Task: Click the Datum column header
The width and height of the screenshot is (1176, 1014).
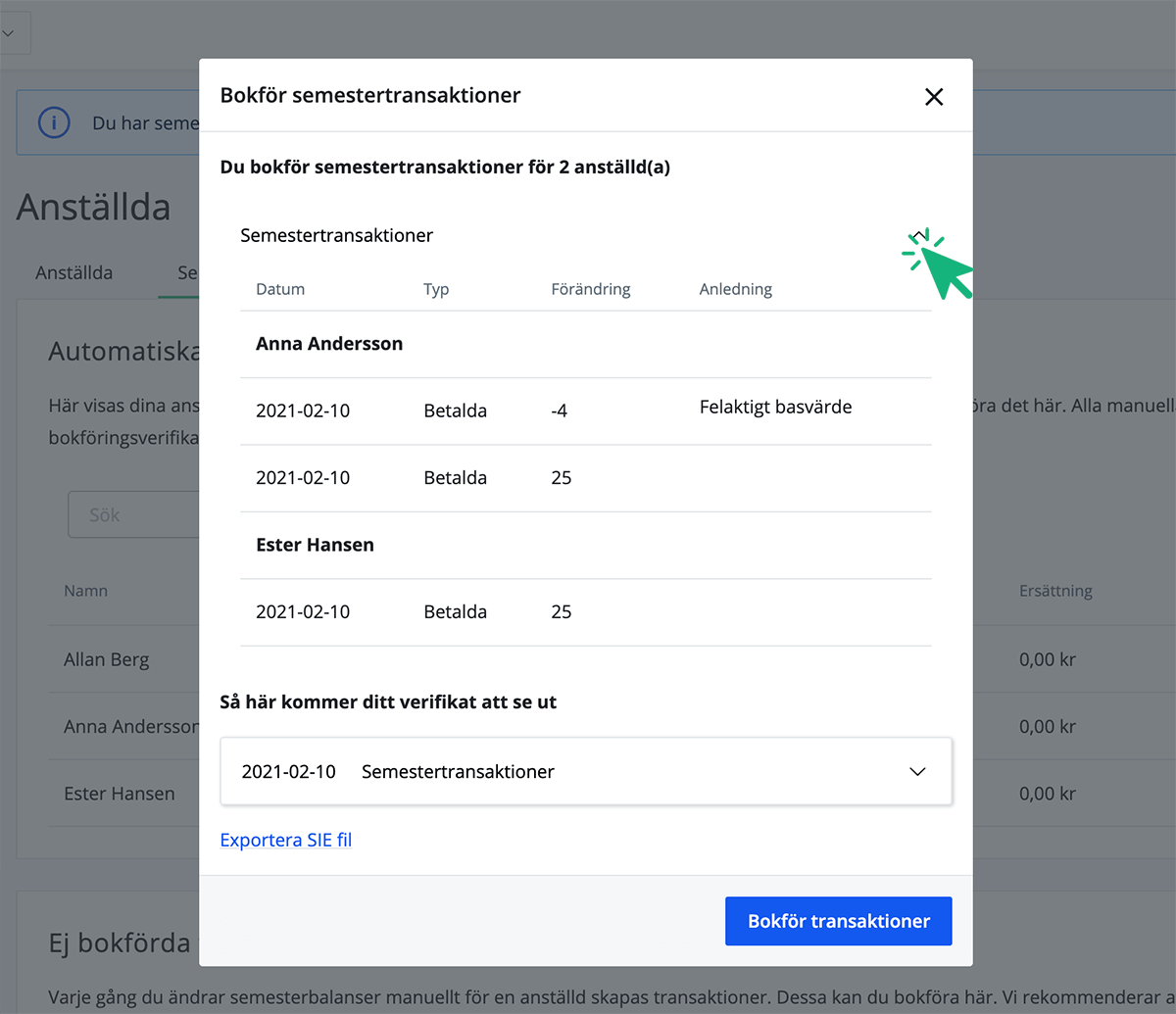Action: click(280, 289)
